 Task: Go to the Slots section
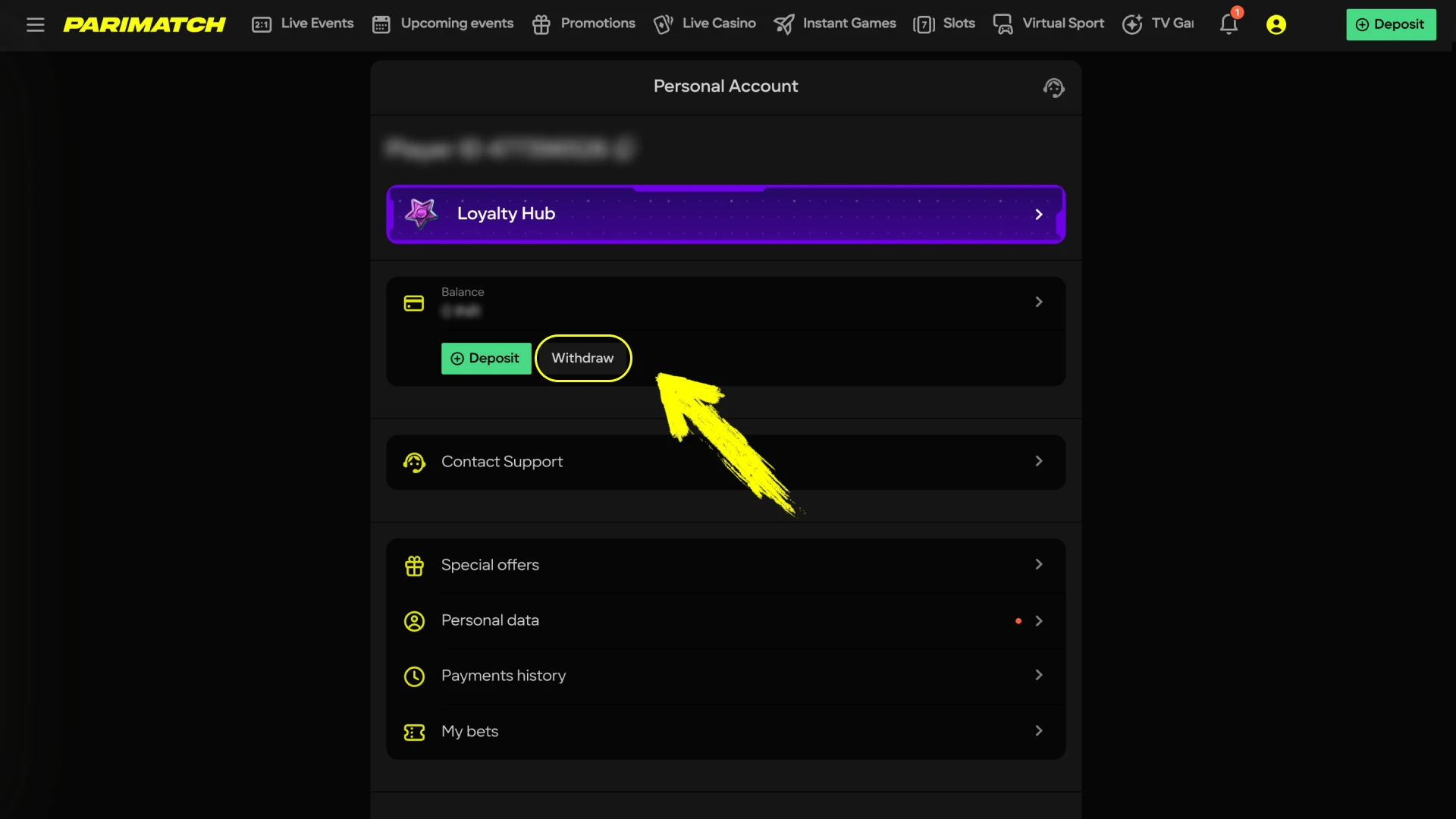click(944, 24)
